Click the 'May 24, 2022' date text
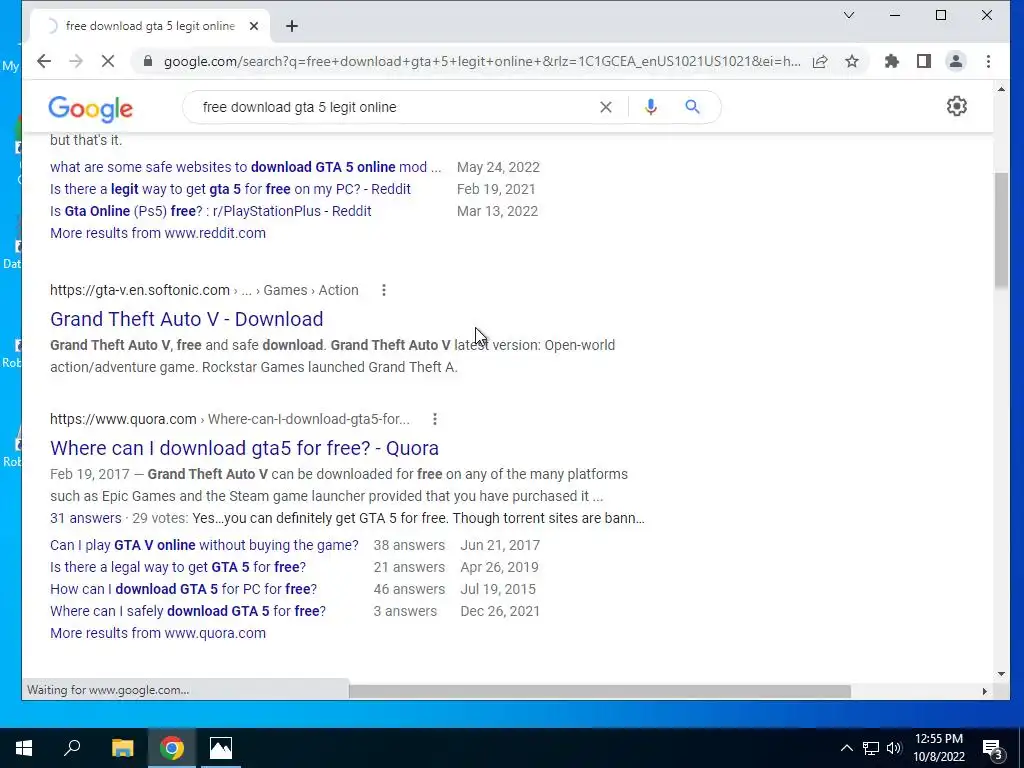This screenshot has height=768, width=1024. point(498,167)
